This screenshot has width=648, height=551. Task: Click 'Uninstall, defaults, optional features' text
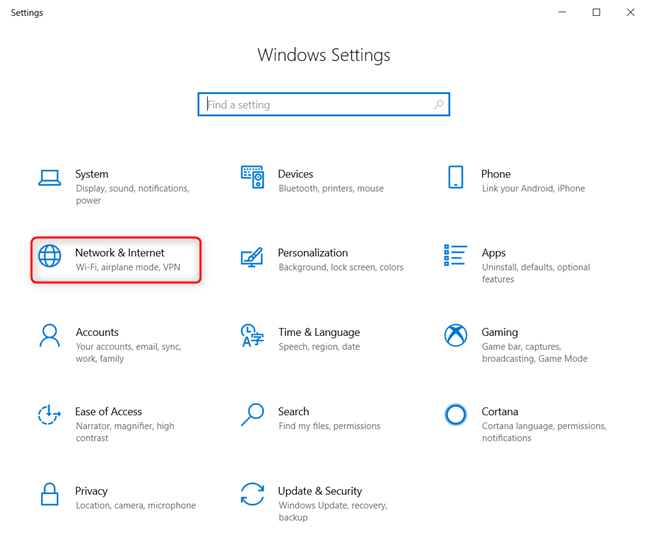click(536, 273)
